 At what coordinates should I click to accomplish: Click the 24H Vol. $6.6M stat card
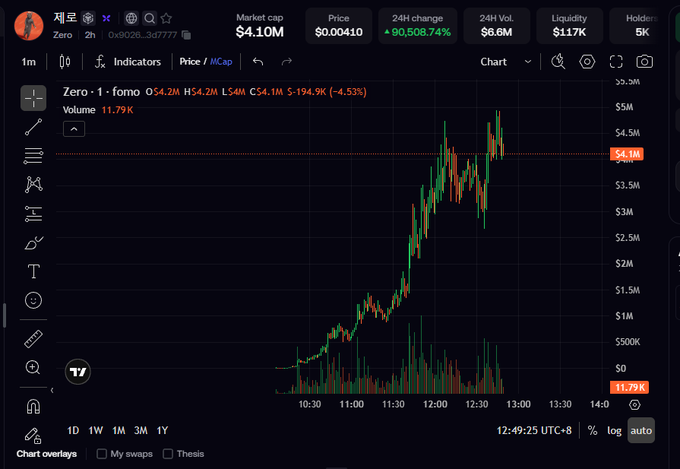(x=496, y=26)
